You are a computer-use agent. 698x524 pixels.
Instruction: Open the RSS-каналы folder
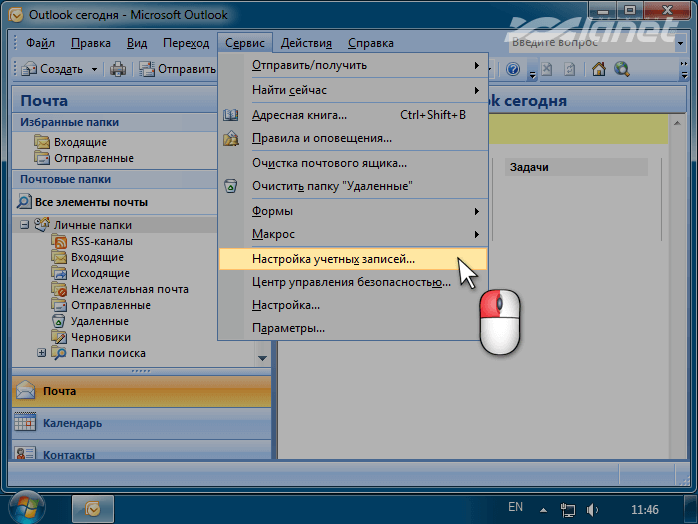[x=101, y=241]
